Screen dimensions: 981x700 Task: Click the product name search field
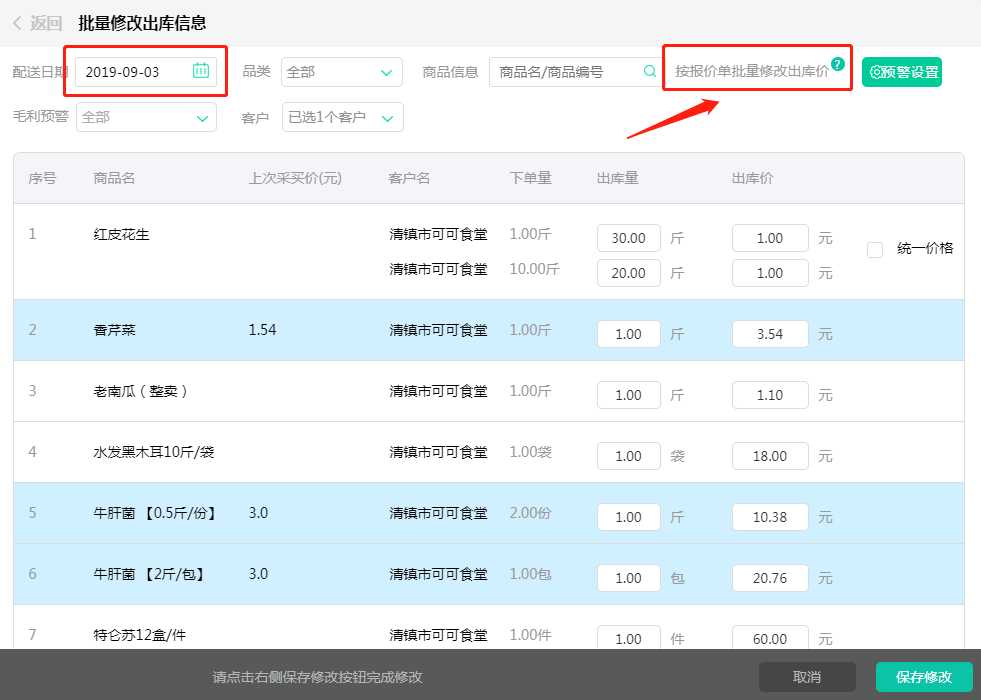coord(566,72)
